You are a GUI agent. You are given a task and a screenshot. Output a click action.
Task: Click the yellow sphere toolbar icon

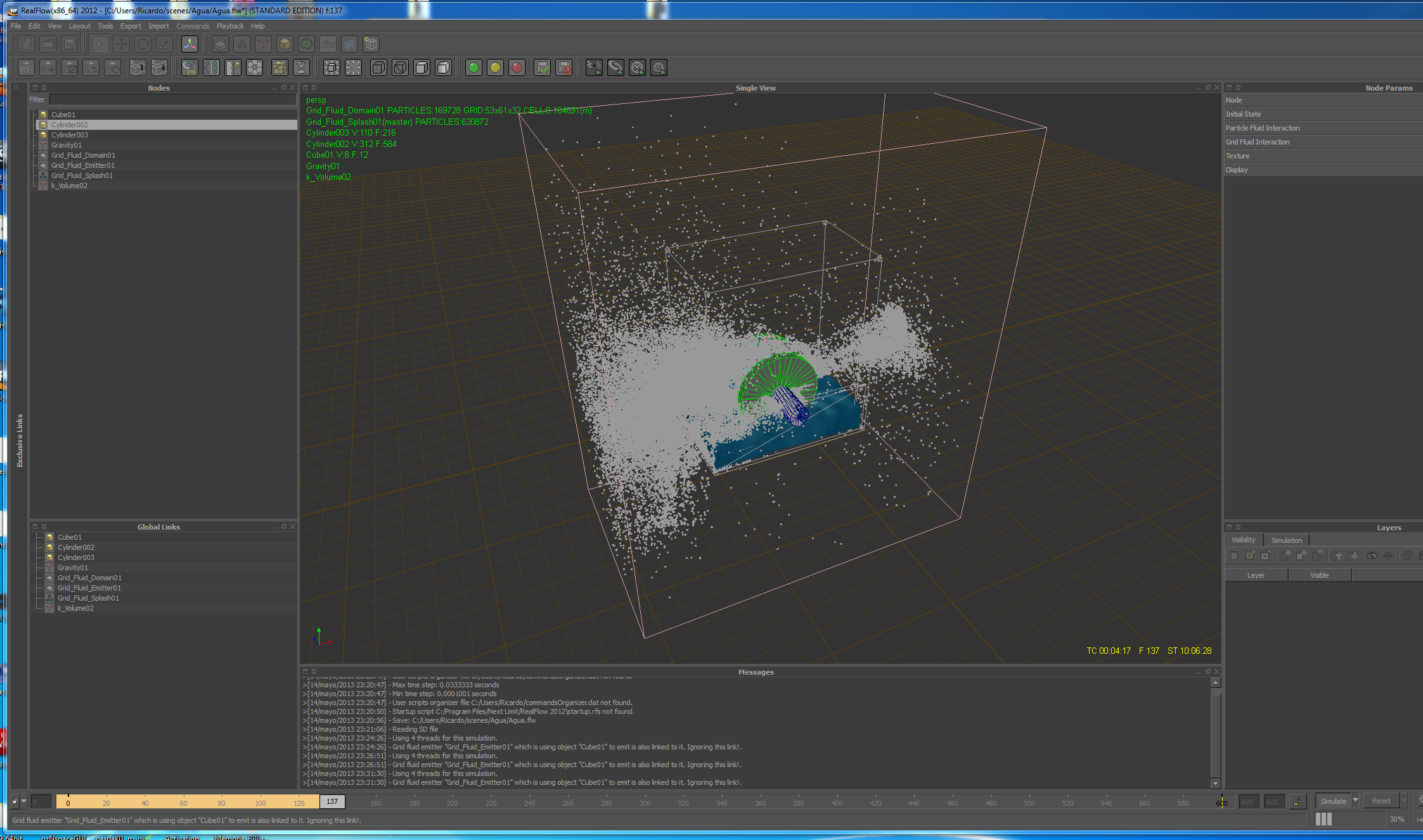(495, 68)
